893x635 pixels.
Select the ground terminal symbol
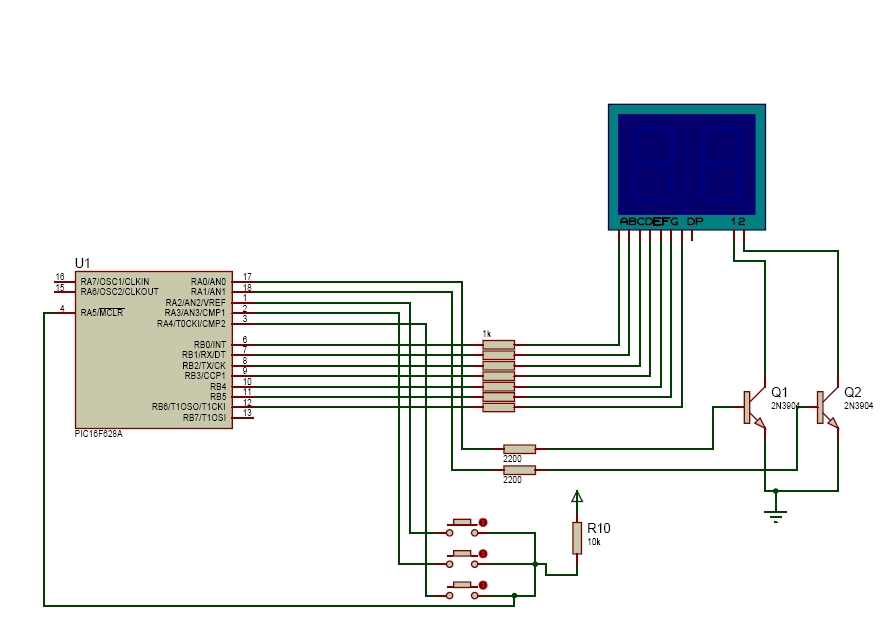pos(775,515)
